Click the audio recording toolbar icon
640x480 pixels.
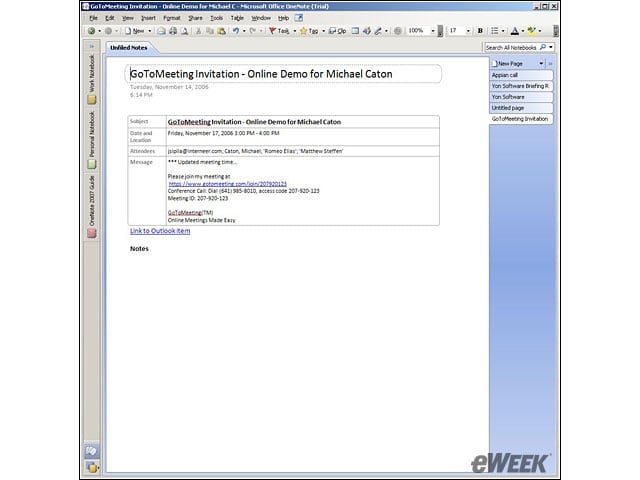click(367, 31)
